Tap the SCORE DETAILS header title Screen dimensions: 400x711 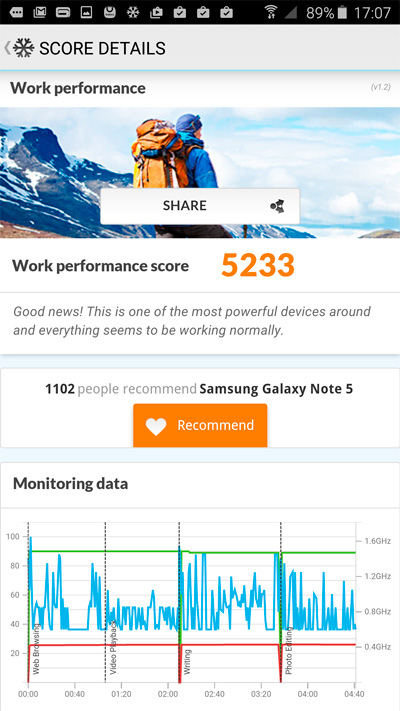click(102, 48)
